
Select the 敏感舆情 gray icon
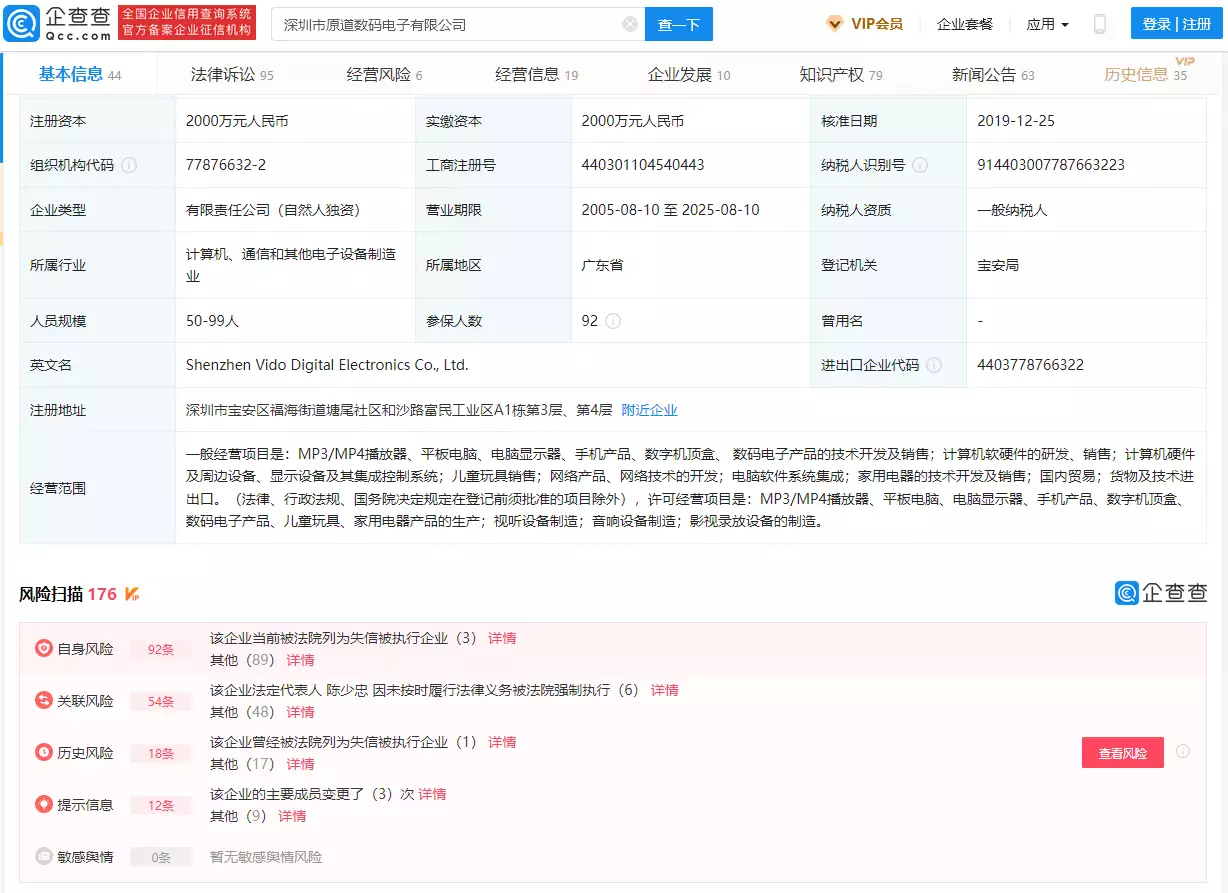coord(44,857)
